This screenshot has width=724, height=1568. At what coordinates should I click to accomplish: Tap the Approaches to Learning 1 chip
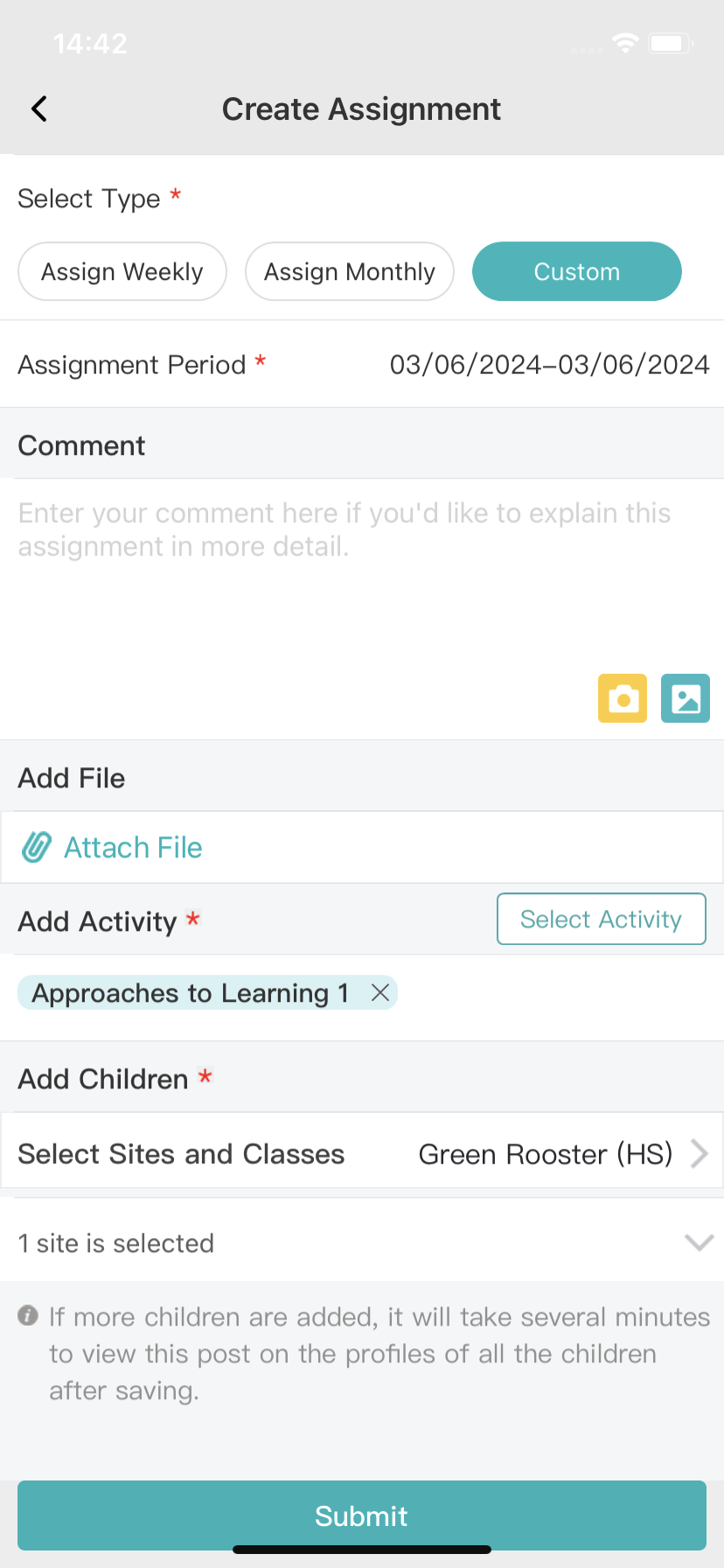191,993
